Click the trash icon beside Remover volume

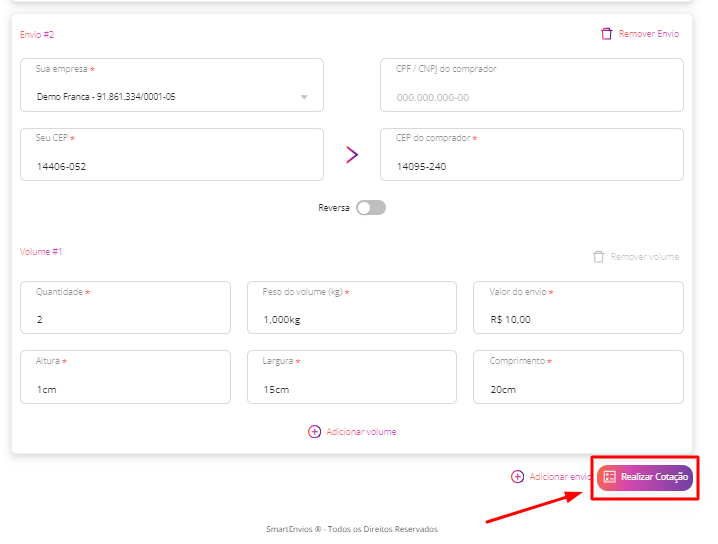tap(598, 257)
